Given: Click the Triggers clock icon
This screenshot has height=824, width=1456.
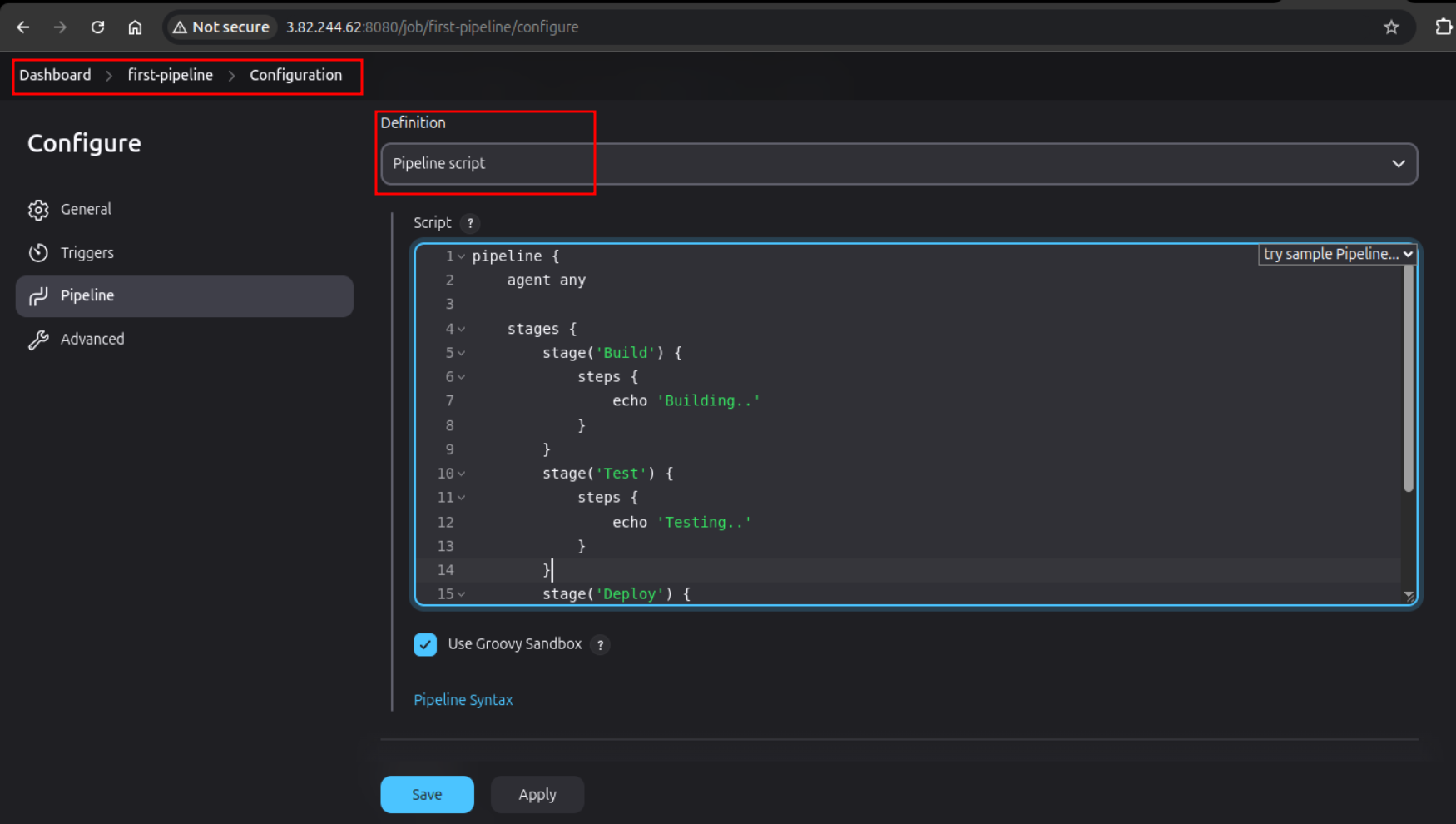Looking at the screenshot, I should 38,253.
